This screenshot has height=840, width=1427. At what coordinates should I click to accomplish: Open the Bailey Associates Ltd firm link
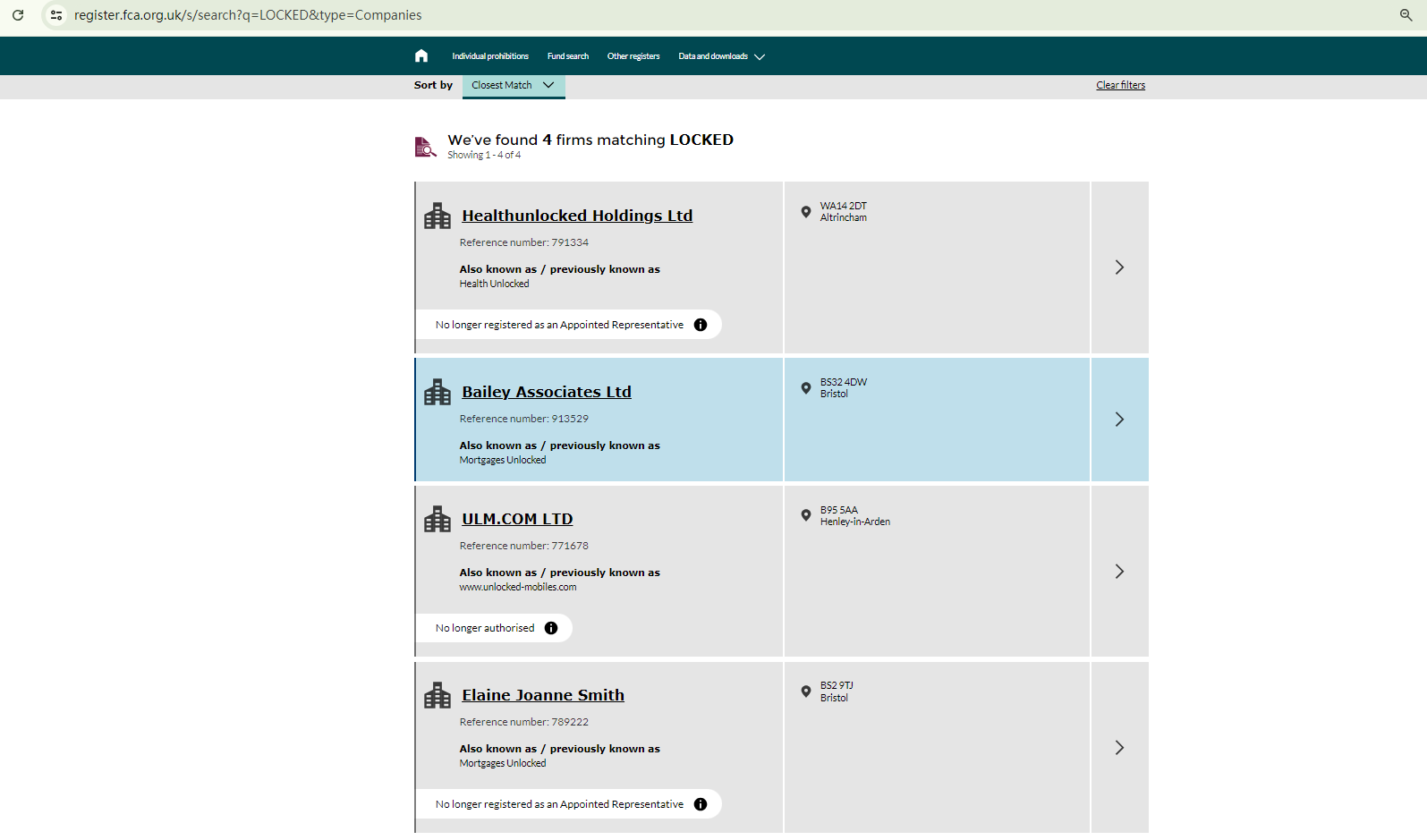[x=547, y=392]
